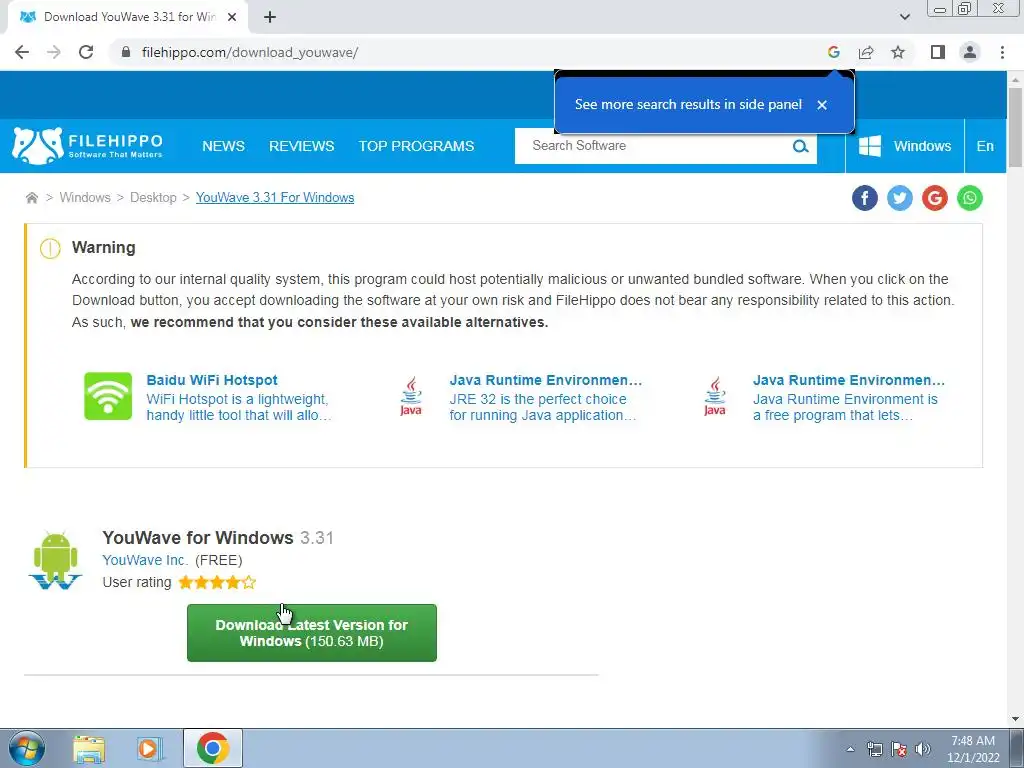Open the Windows platform selector
This screenshot has width=1024, height=768.
tap(904, 146)
